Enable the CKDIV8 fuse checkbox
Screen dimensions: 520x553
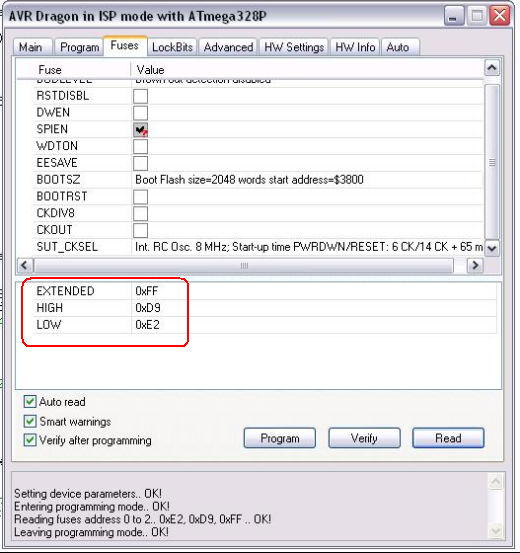click(x=140, y=213)
